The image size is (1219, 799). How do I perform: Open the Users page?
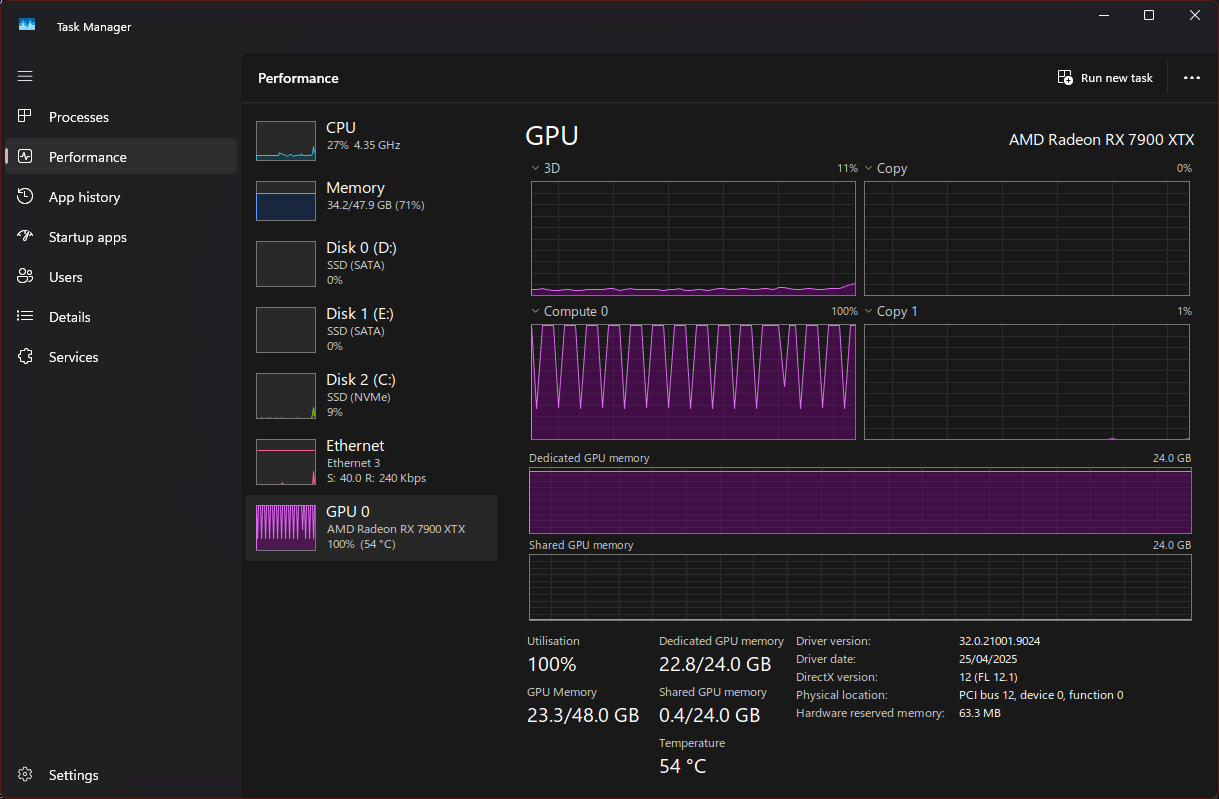tap(66, 277)
